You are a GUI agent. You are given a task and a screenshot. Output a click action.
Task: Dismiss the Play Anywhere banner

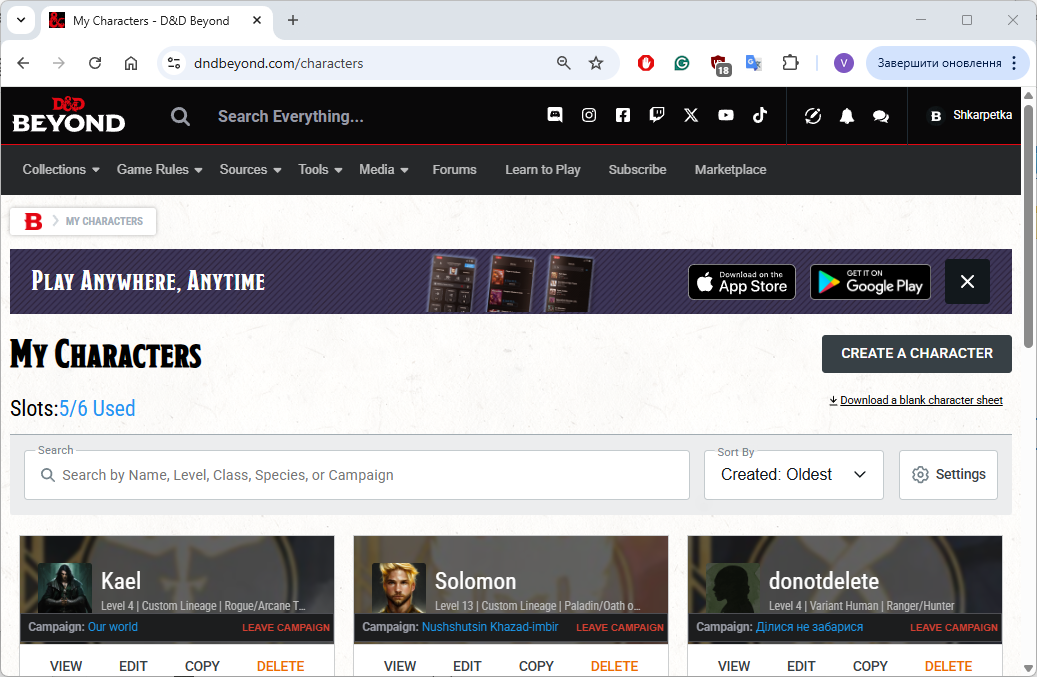coord(967,282)
